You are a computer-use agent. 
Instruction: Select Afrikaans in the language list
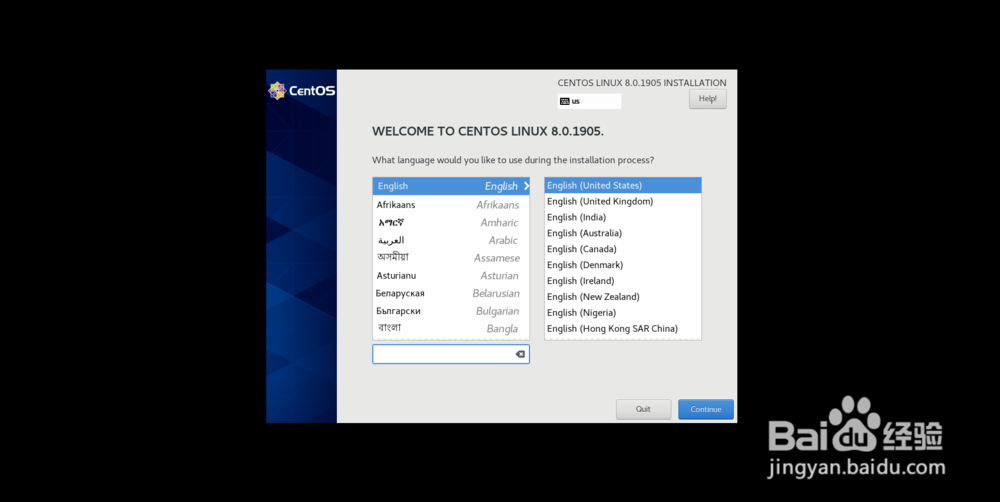pyautogui.click(x=451, y=205)
